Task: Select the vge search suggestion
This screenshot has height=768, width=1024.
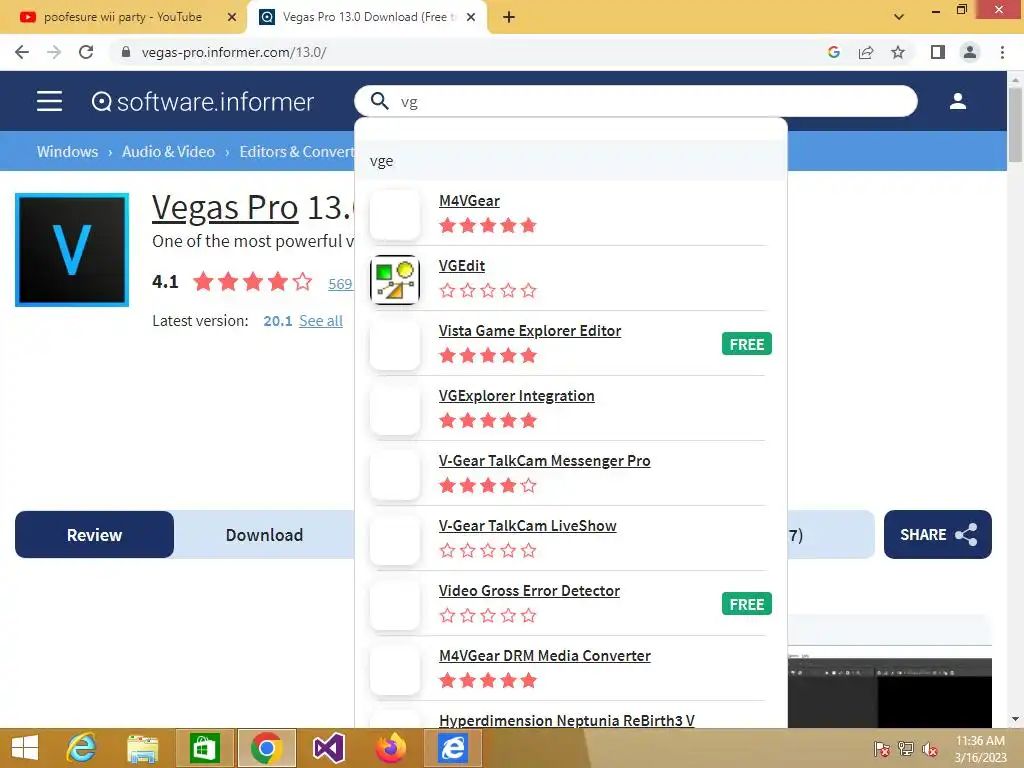Action: coord(571,161)
